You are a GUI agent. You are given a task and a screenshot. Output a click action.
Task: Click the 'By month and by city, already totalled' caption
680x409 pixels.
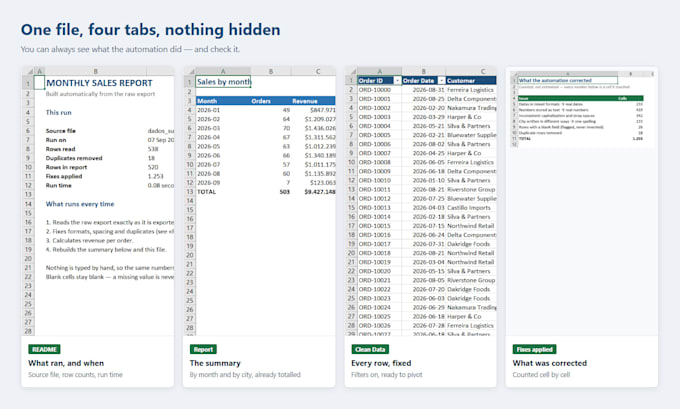tap(245, 375)
